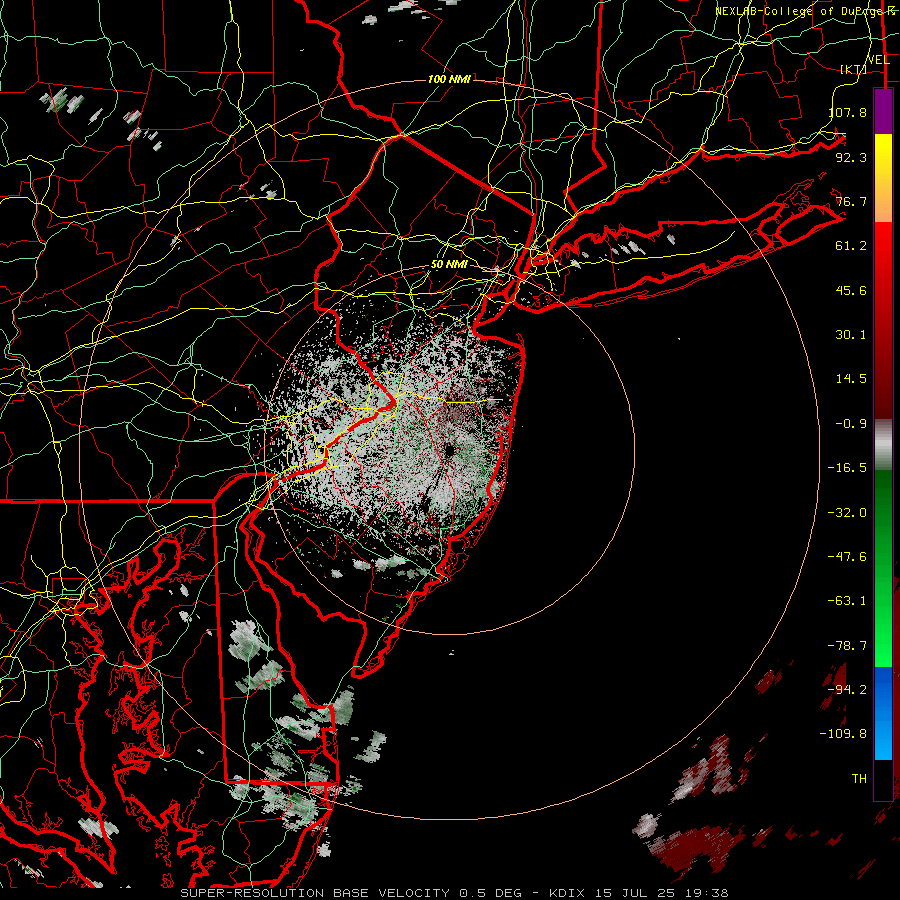This screenshot has width=900, height=900.
Task: Click the purple segment of velocity color bar
Action: [x=883, y=111]
